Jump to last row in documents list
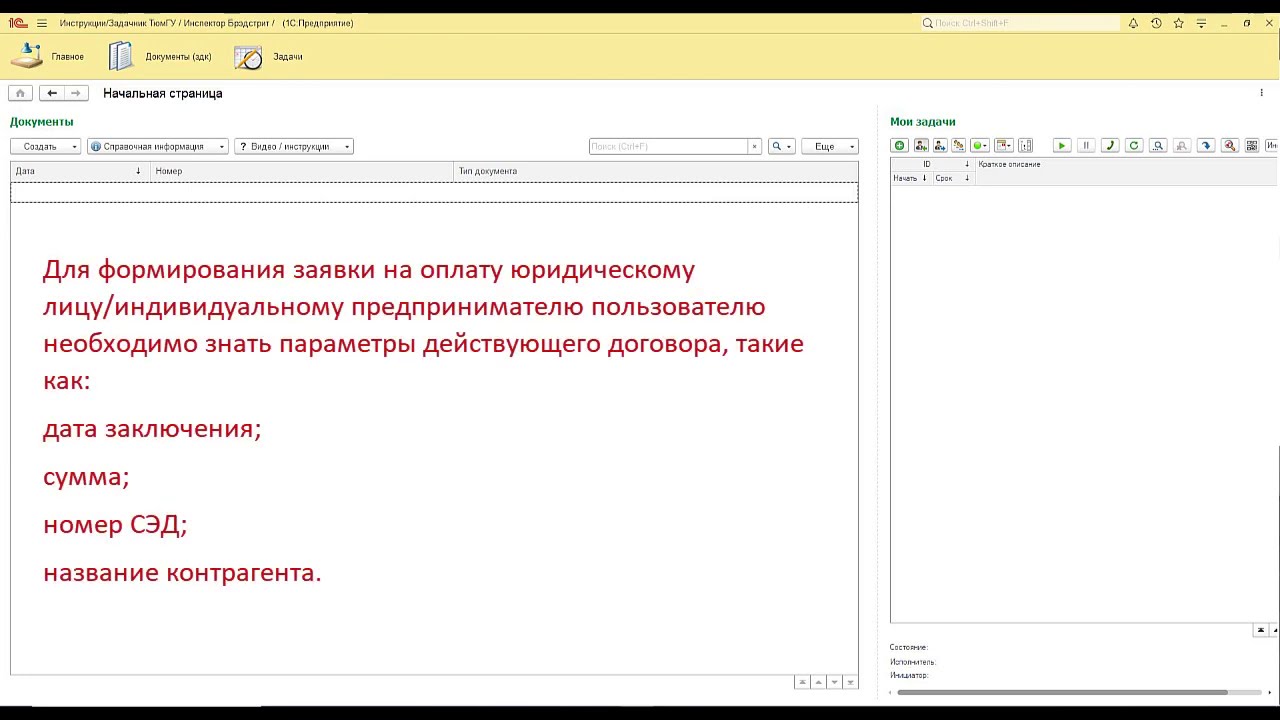Image resolution: width=1280 pixels, height=720 pixels. pos(850,682)
